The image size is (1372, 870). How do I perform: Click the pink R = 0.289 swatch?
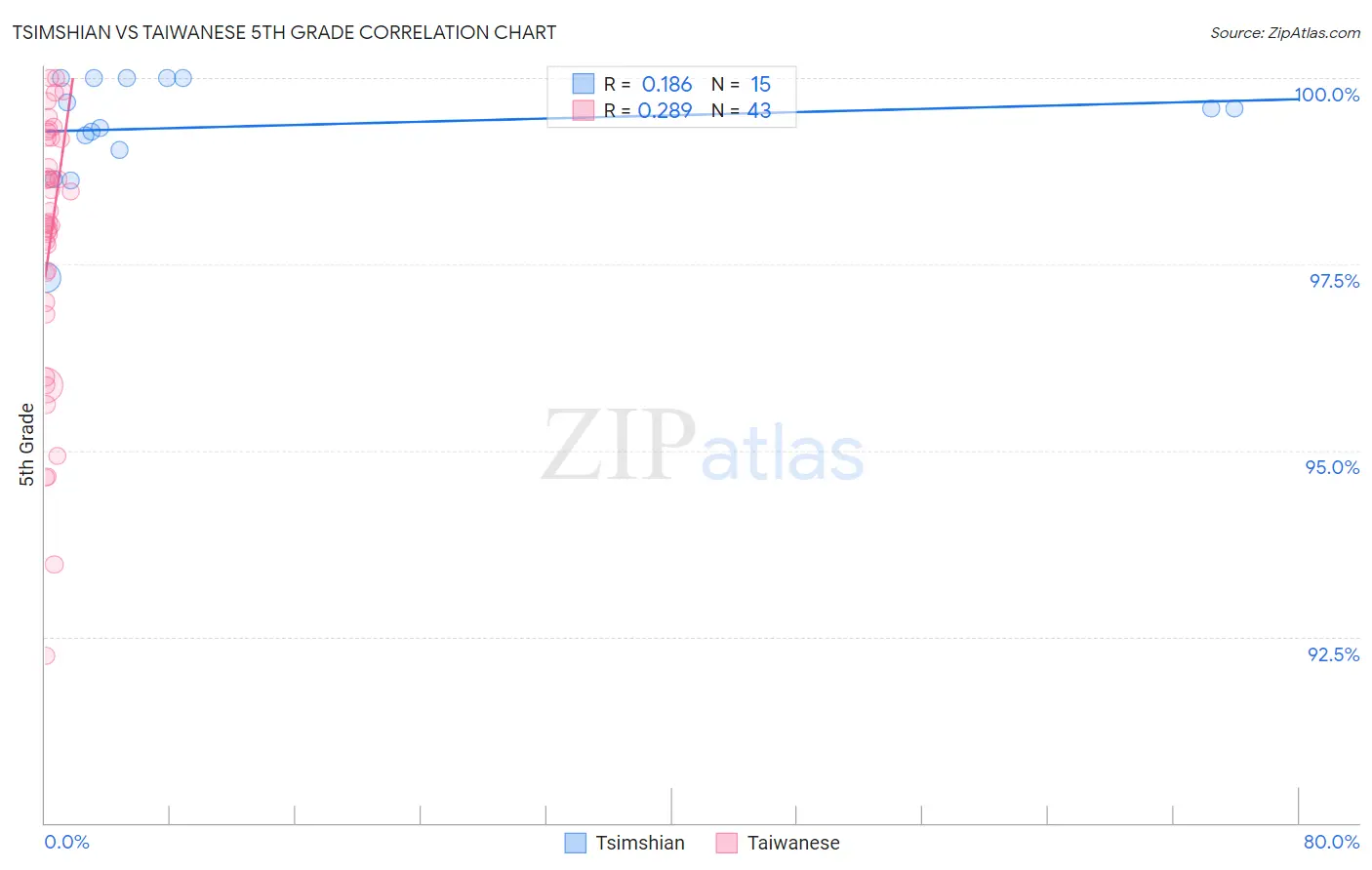[583, 110]
